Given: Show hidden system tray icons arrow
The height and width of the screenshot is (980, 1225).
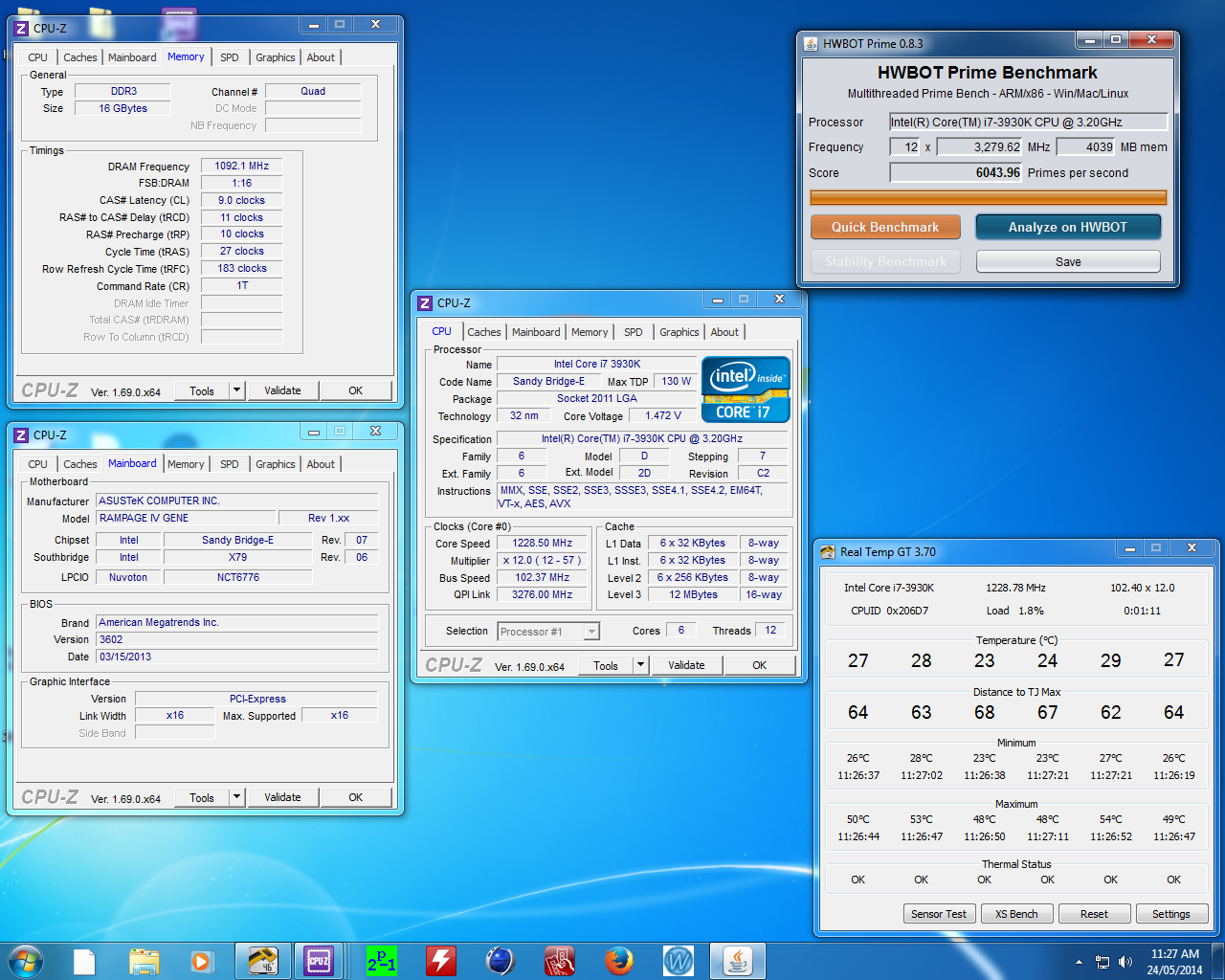Looking at the screenshot, I should (1079, 962).
